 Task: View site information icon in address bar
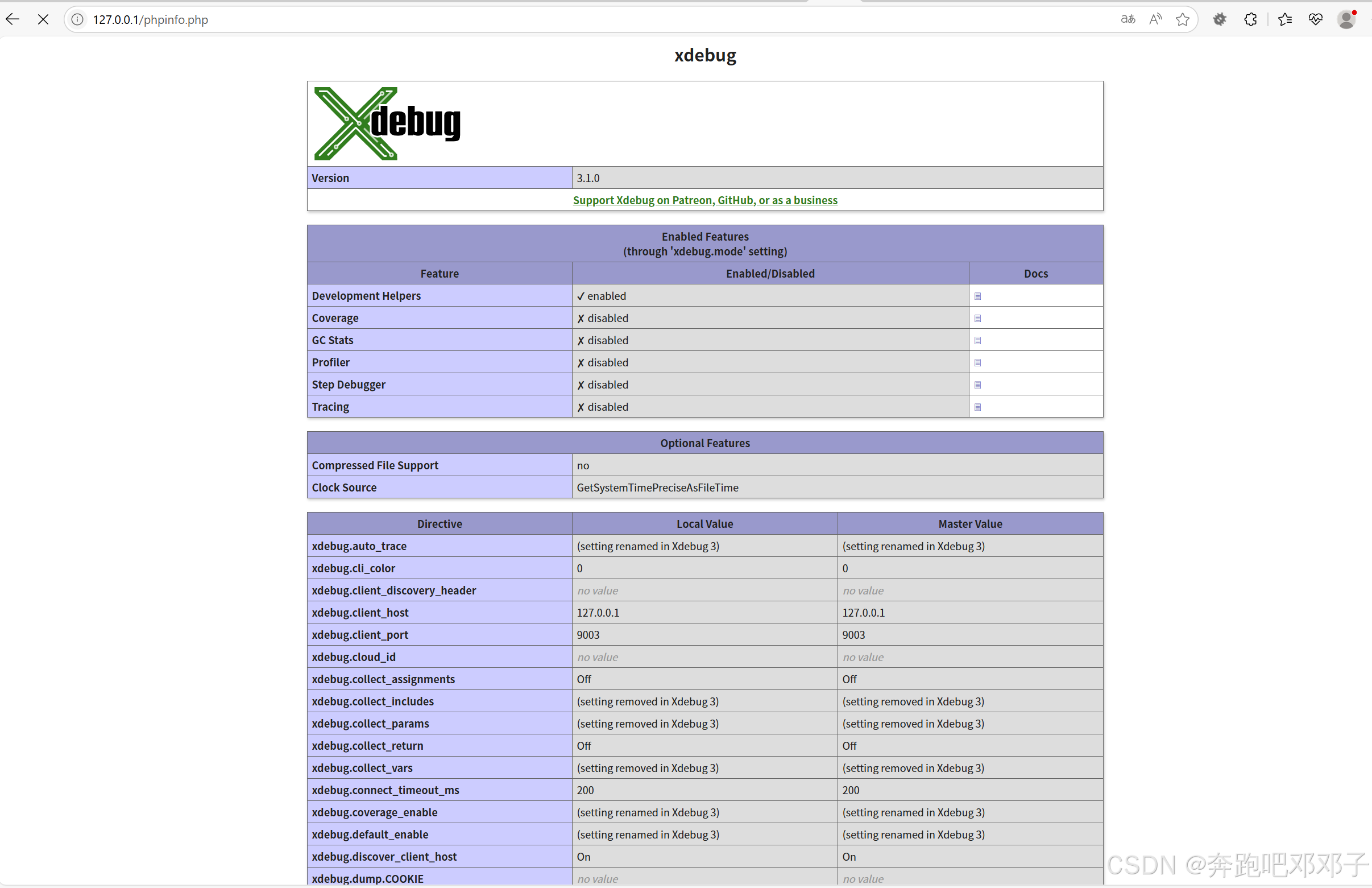click(x=77, y=19)
